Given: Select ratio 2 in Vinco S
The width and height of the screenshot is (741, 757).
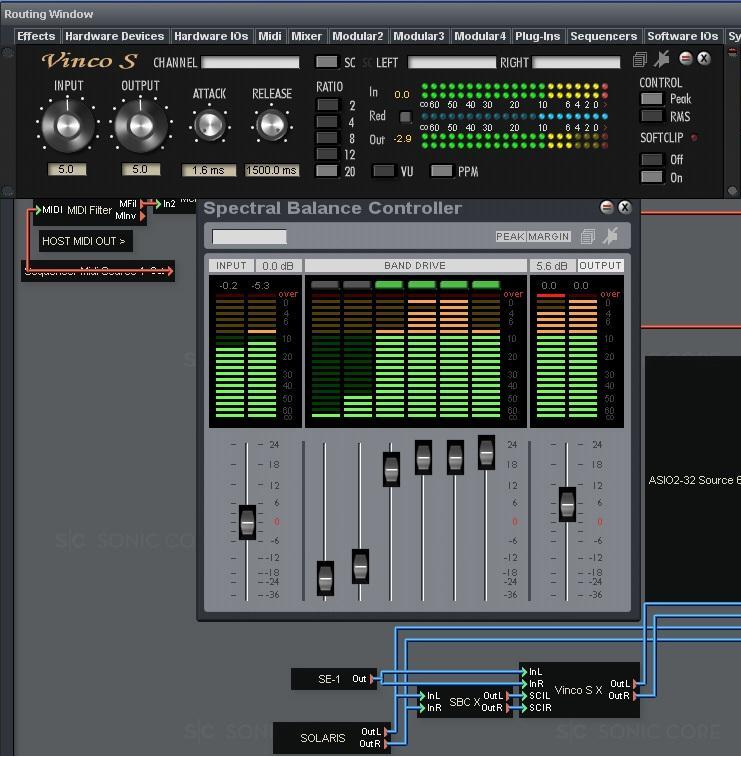Looking at the screenshot, I should tap(327, 104).
